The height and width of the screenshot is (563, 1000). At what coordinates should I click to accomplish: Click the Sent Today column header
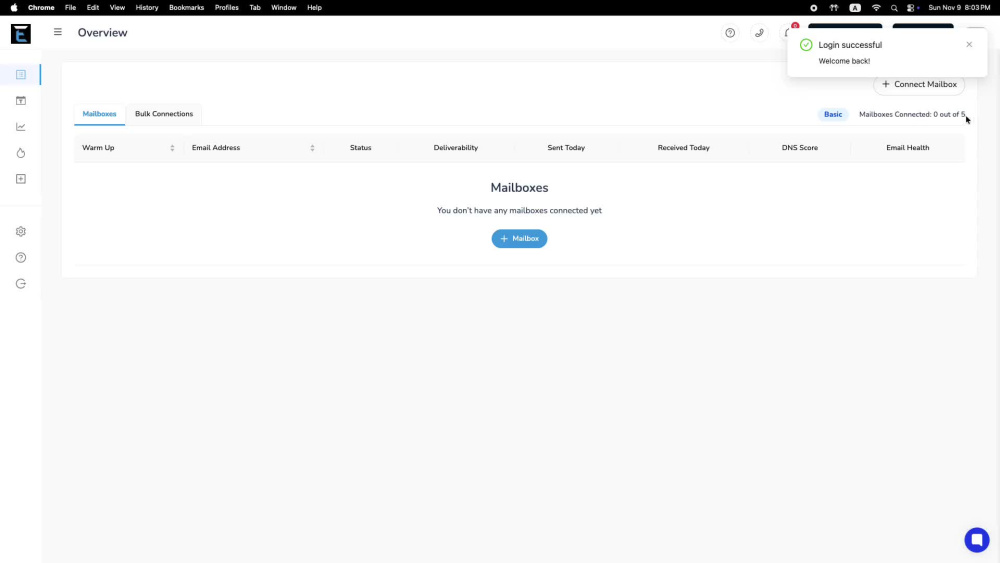[566, 148]
